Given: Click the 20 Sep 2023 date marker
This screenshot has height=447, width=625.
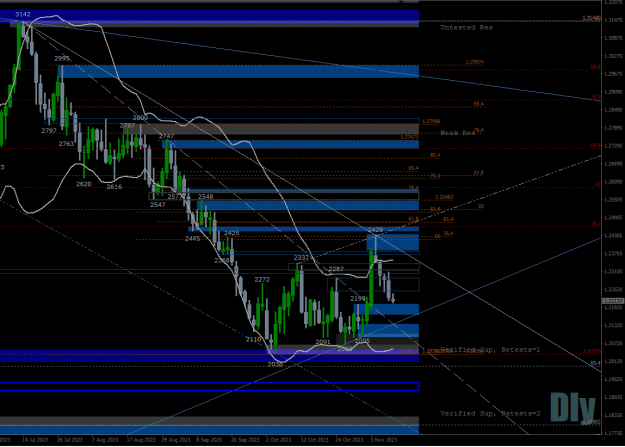Looking at the screenshot, I should click(x=245, y=440).
